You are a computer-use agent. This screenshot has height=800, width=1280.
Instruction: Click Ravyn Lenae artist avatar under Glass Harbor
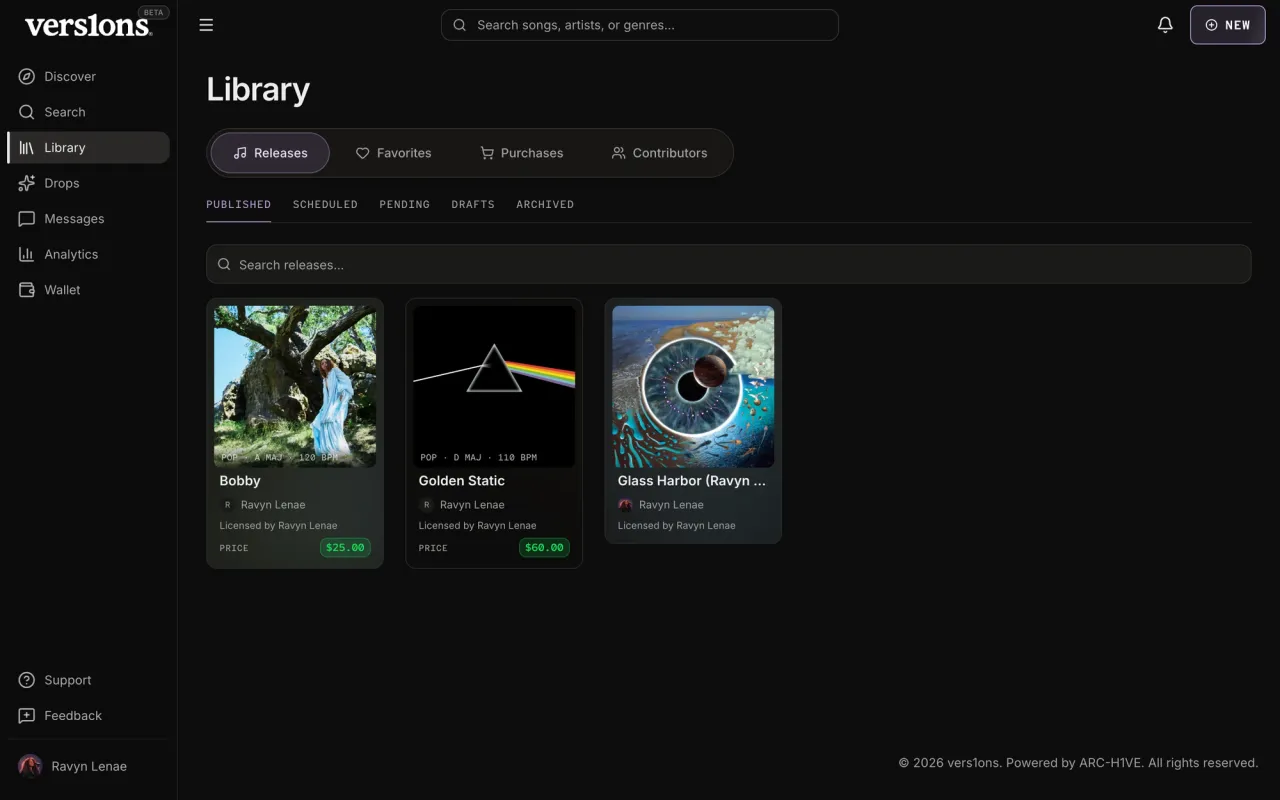(x=626, y=505)
